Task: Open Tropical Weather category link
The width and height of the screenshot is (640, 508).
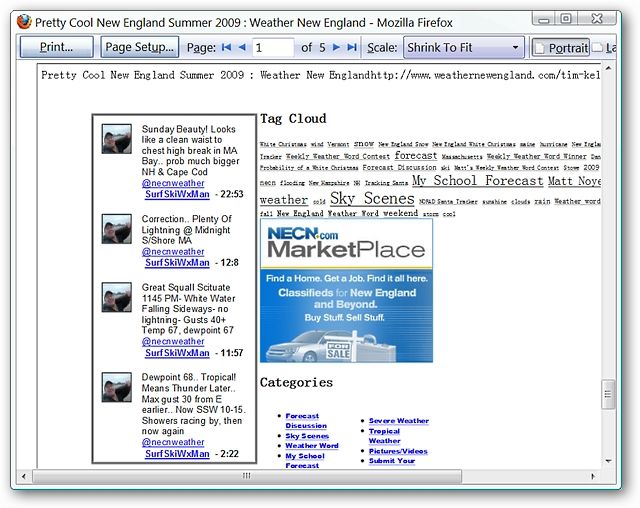Action: click(384, 436)
